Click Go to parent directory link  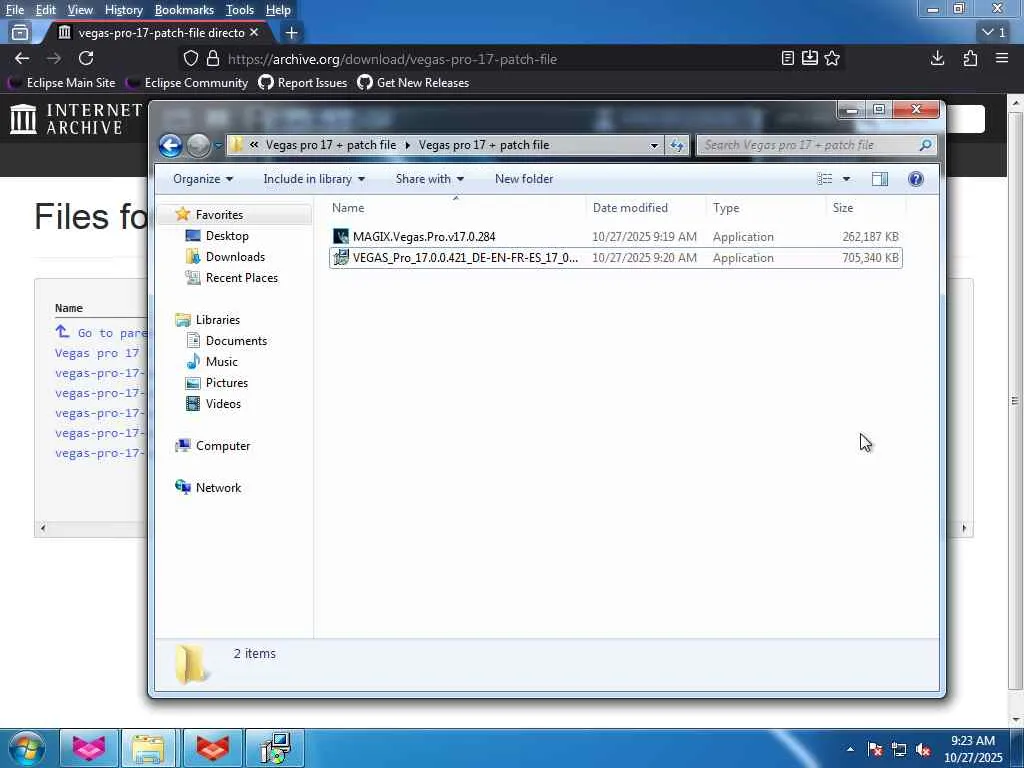point(103,332)
